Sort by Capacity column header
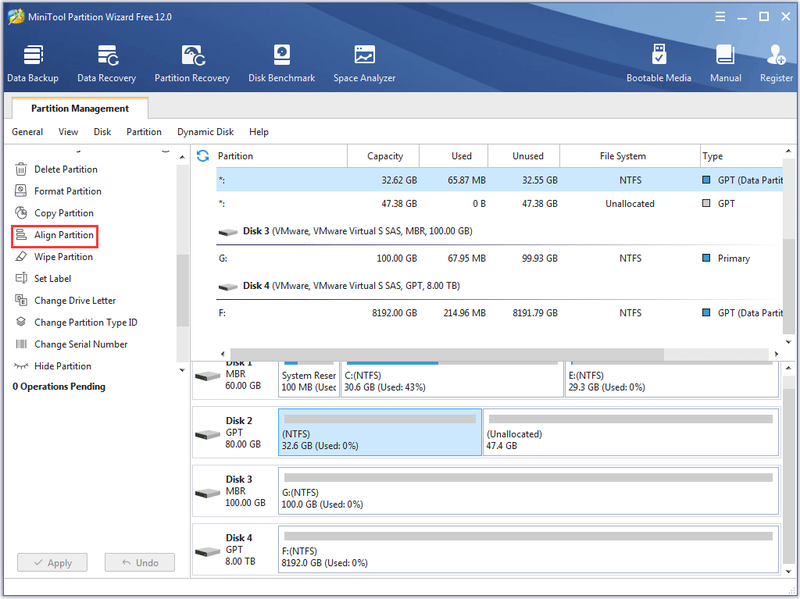The width and height of the screenshot is (800, 599). tap(383, 156)
